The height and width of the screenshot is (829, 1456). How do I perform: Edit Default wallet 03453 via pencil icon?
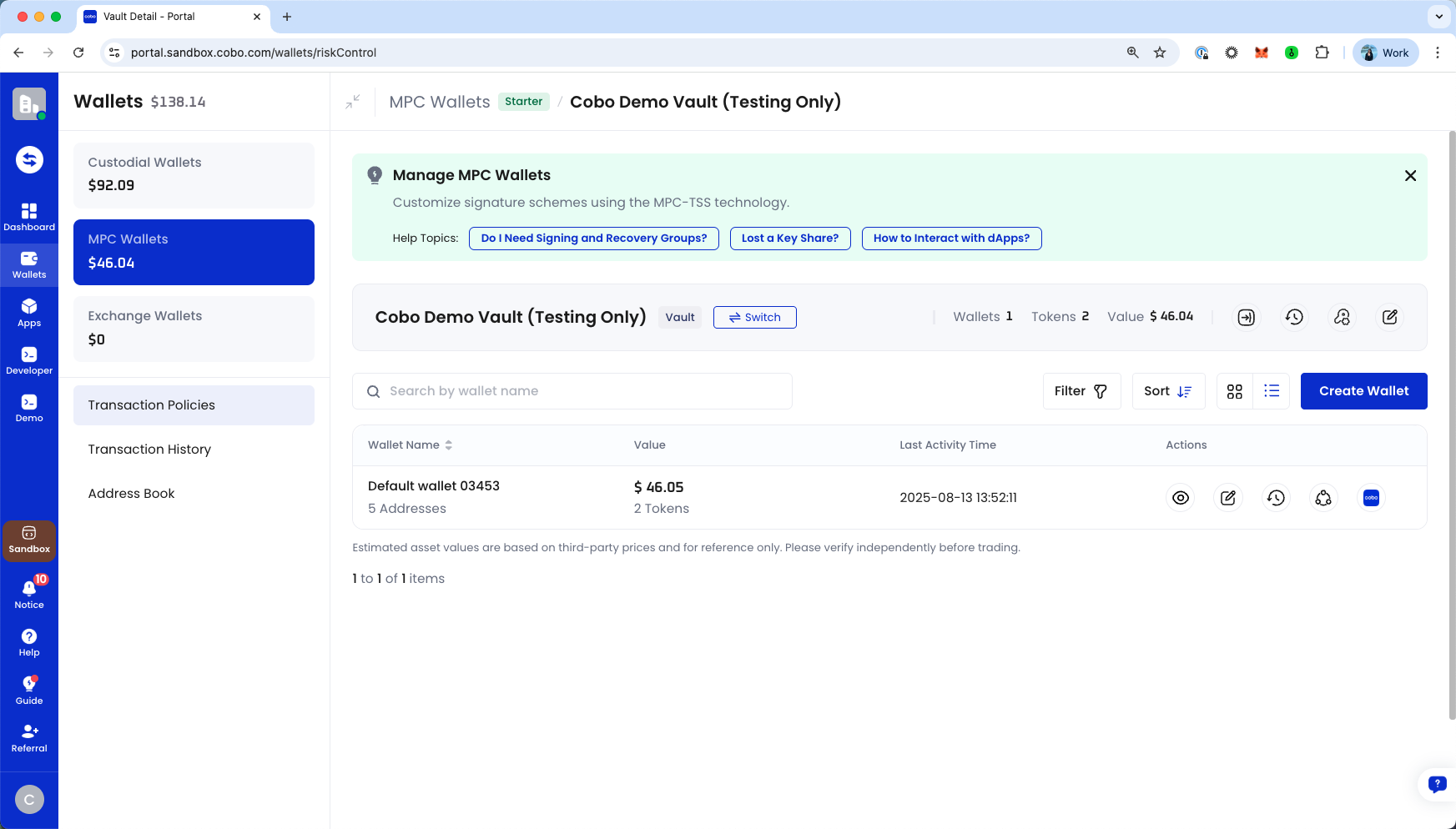click(1228, 498)
